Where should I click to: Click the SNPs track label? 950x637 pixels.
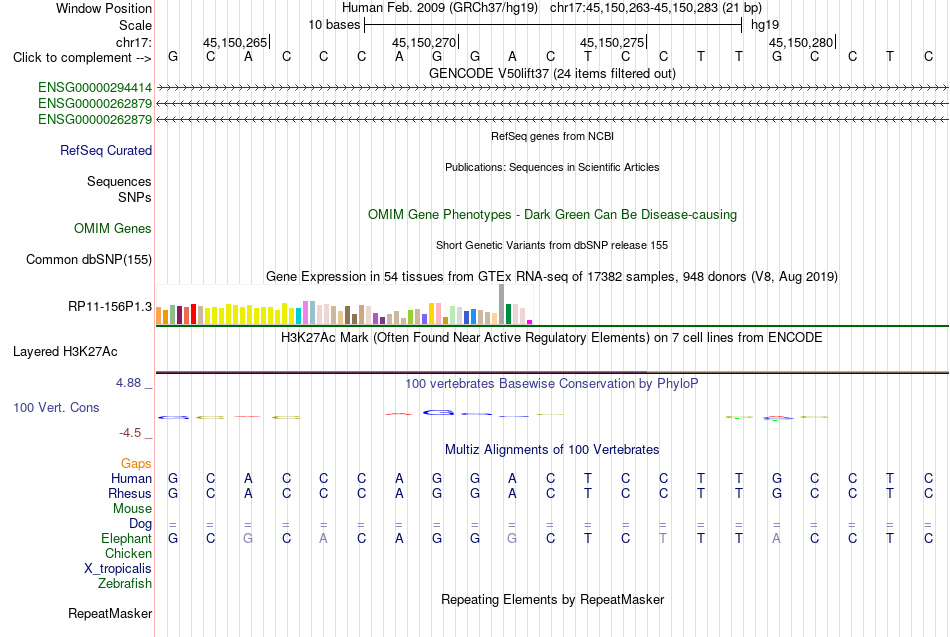click(135, 197)
